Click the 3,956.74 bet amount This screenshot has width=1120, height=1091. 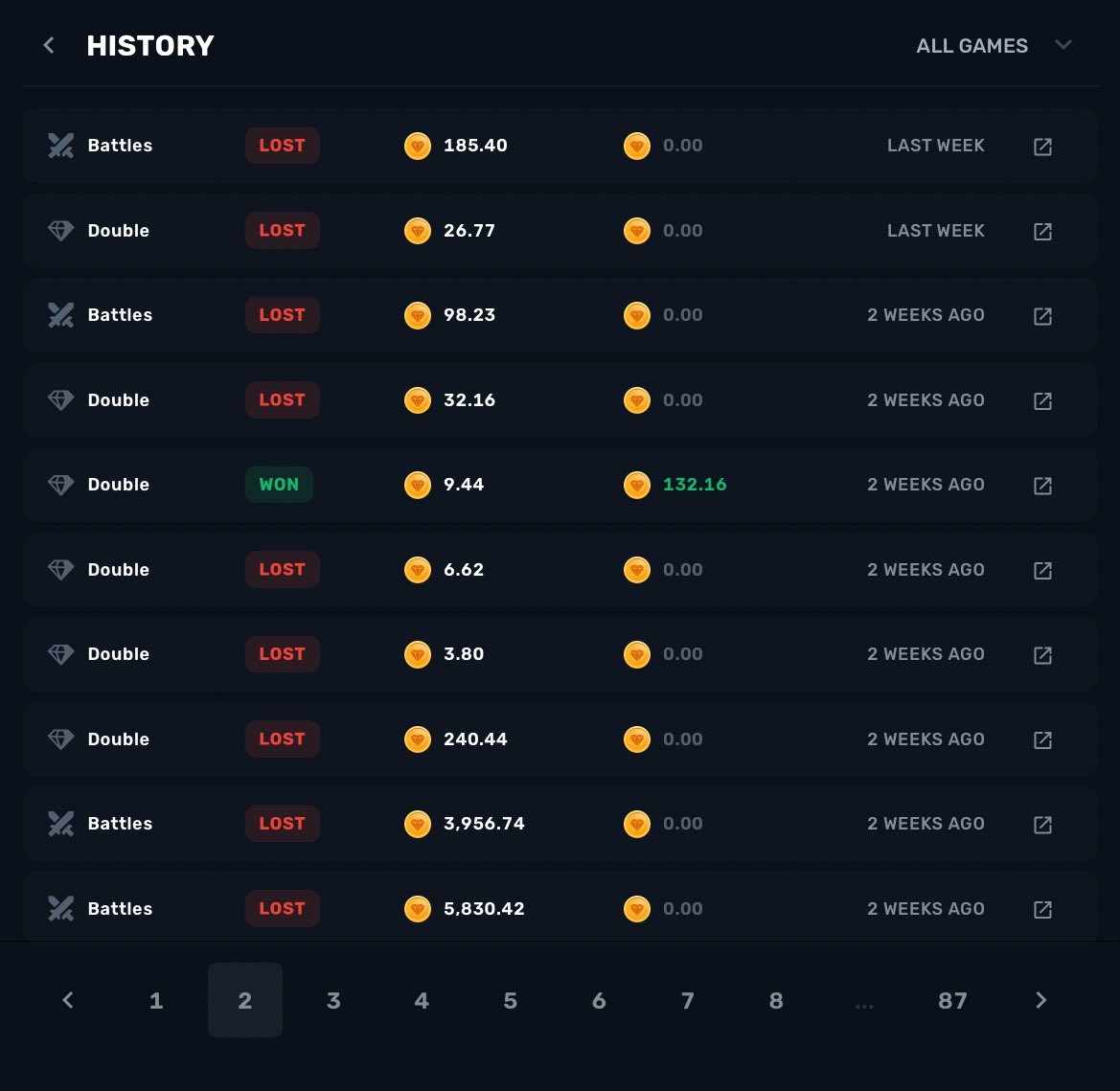tap(484, 824)
